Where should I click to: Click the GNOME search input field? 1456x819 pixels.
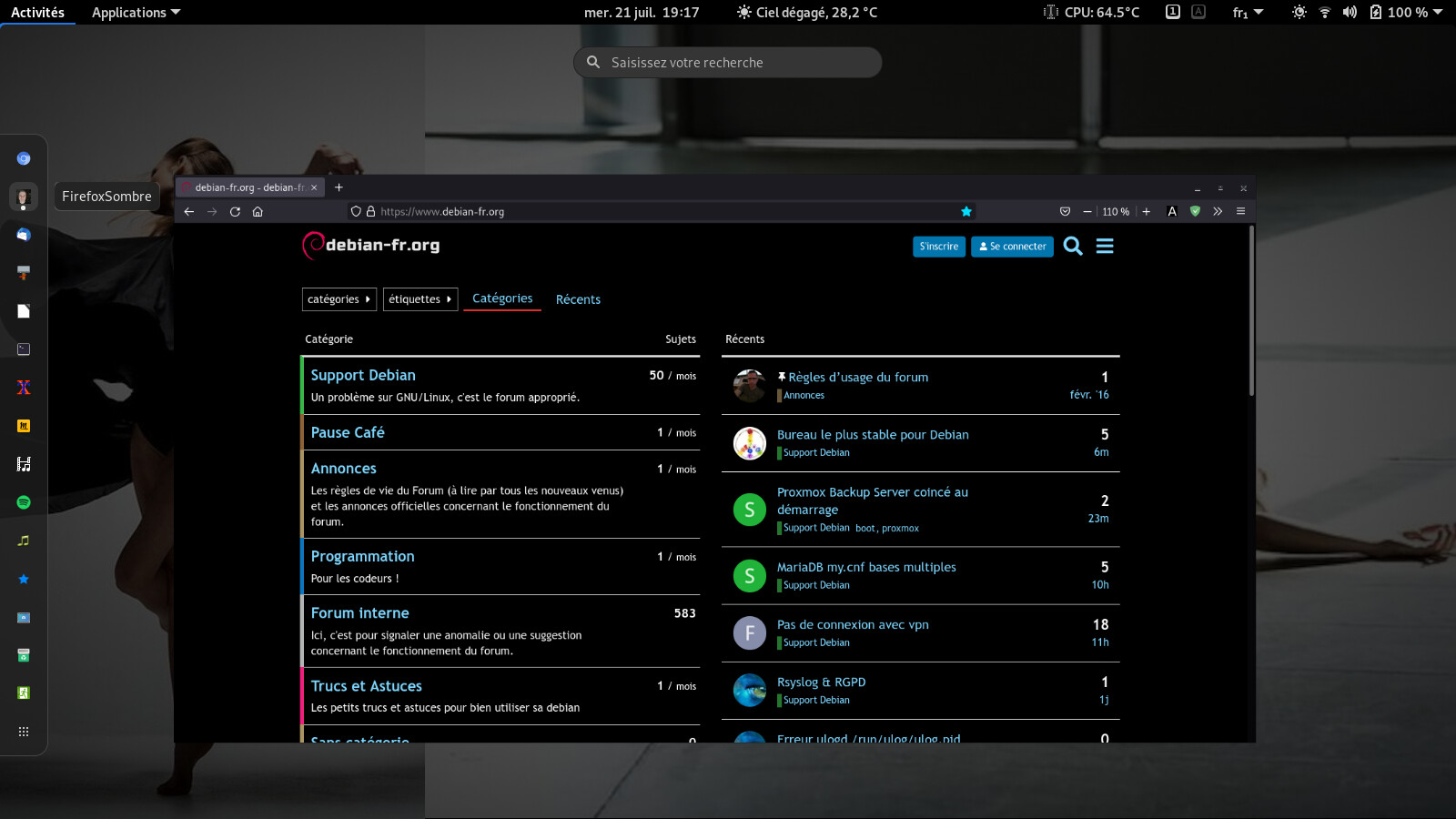pyautogui.click(x=728, y=63)
